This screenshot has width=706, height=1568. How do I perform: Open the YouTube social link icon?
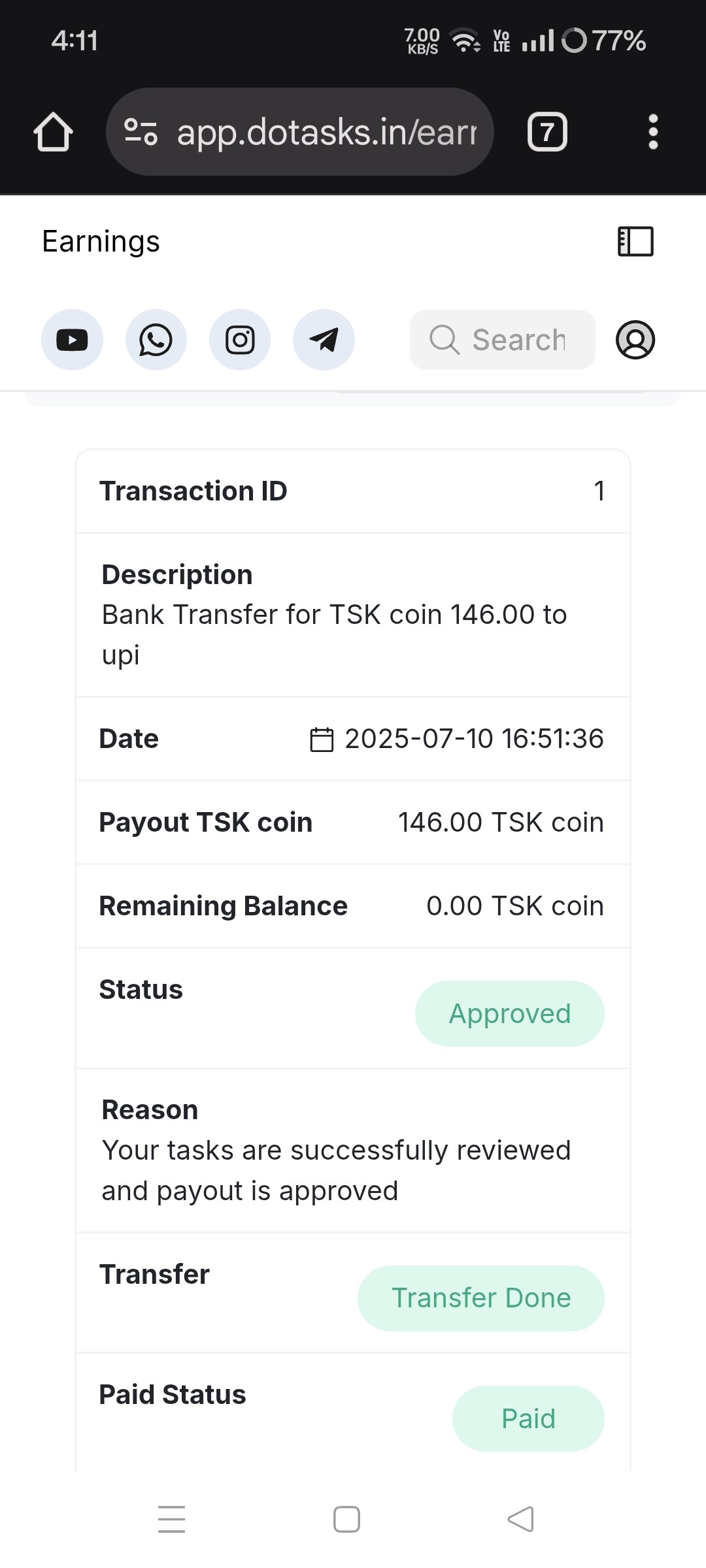(72, 340)
